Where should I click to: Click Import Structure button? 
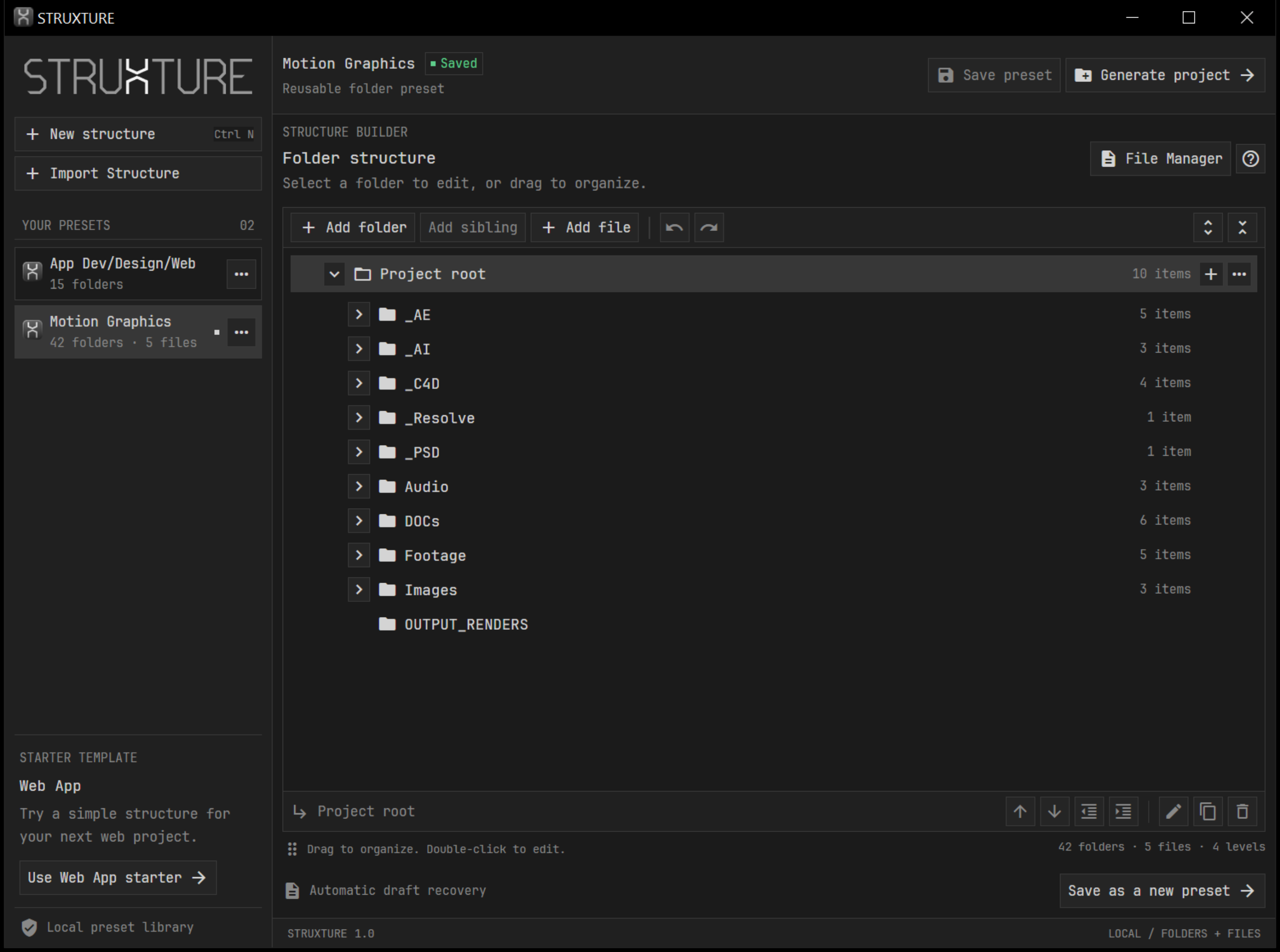(138, 174)
